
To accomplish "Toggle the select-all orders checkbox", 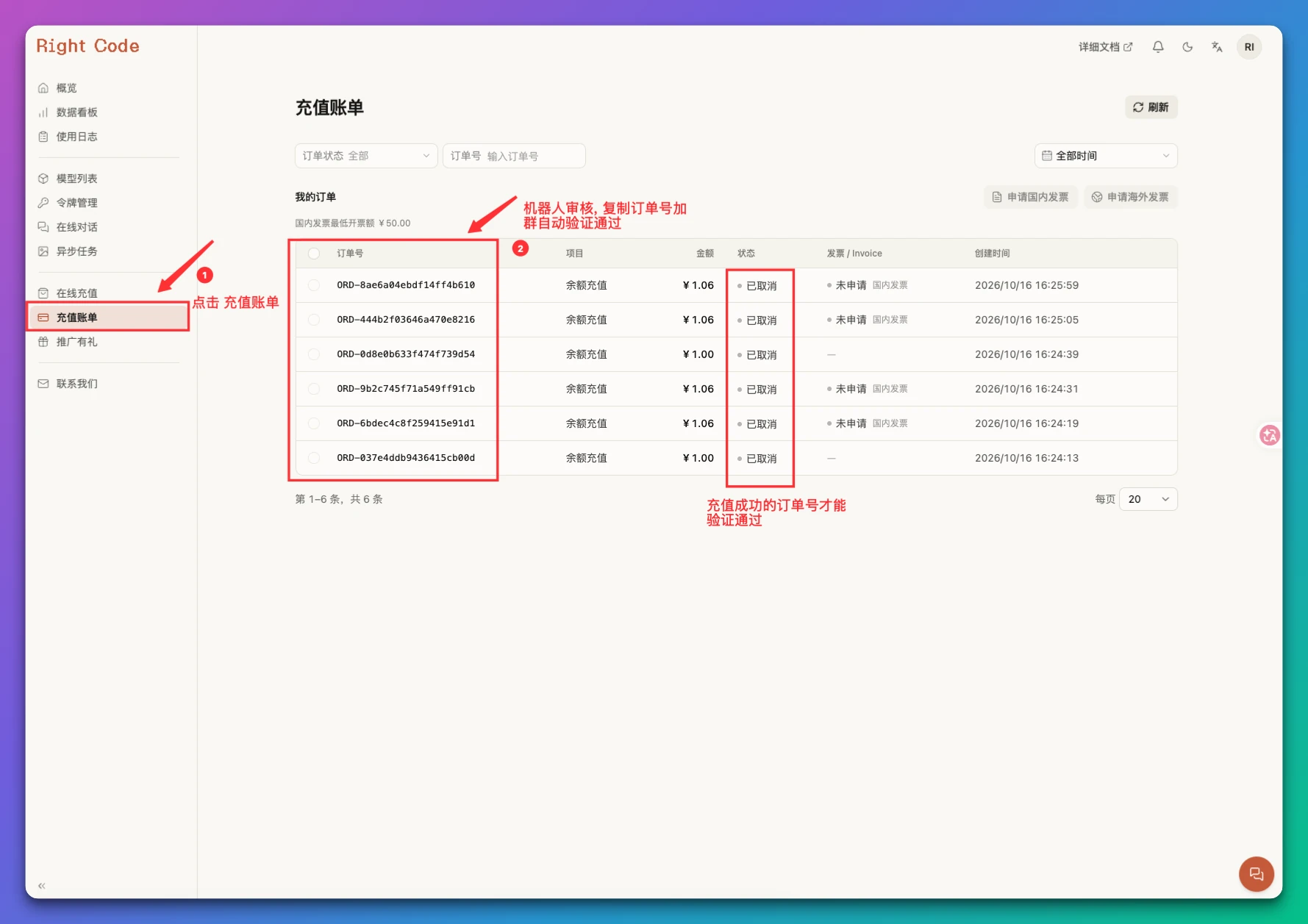I will 314,254.
